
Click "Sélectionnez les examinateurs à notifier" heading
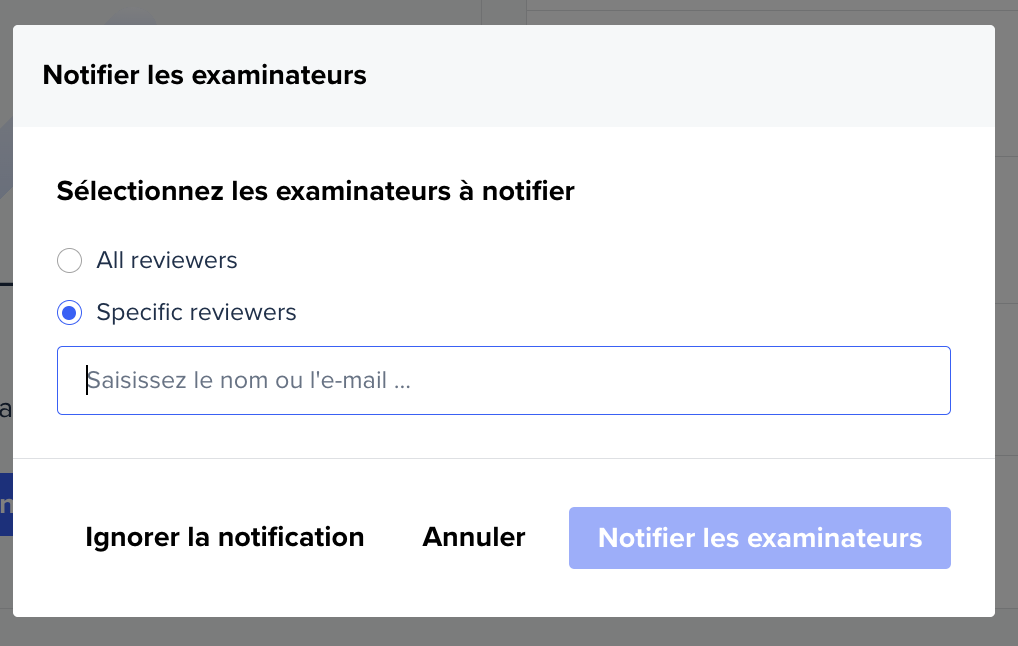(x=315, y=191)
